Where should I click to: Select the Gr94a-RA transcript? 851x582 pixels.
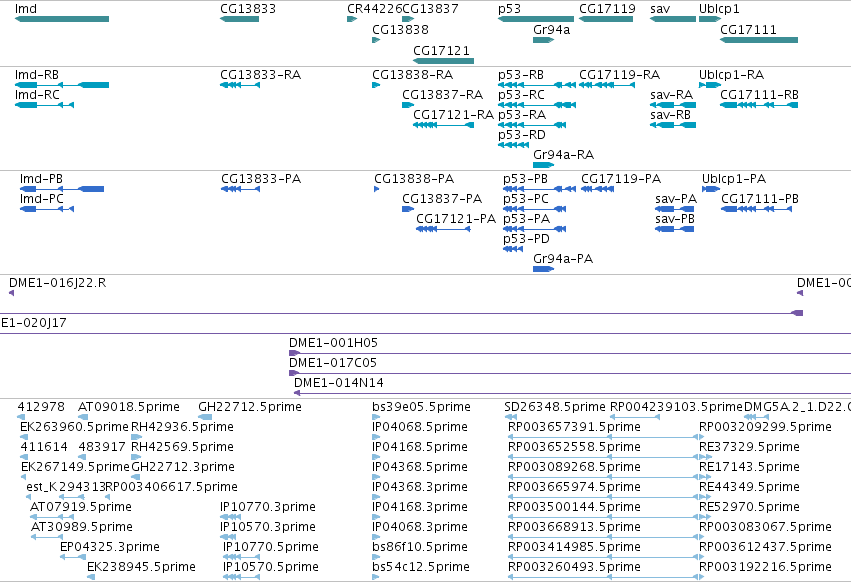tap(543, 165)
